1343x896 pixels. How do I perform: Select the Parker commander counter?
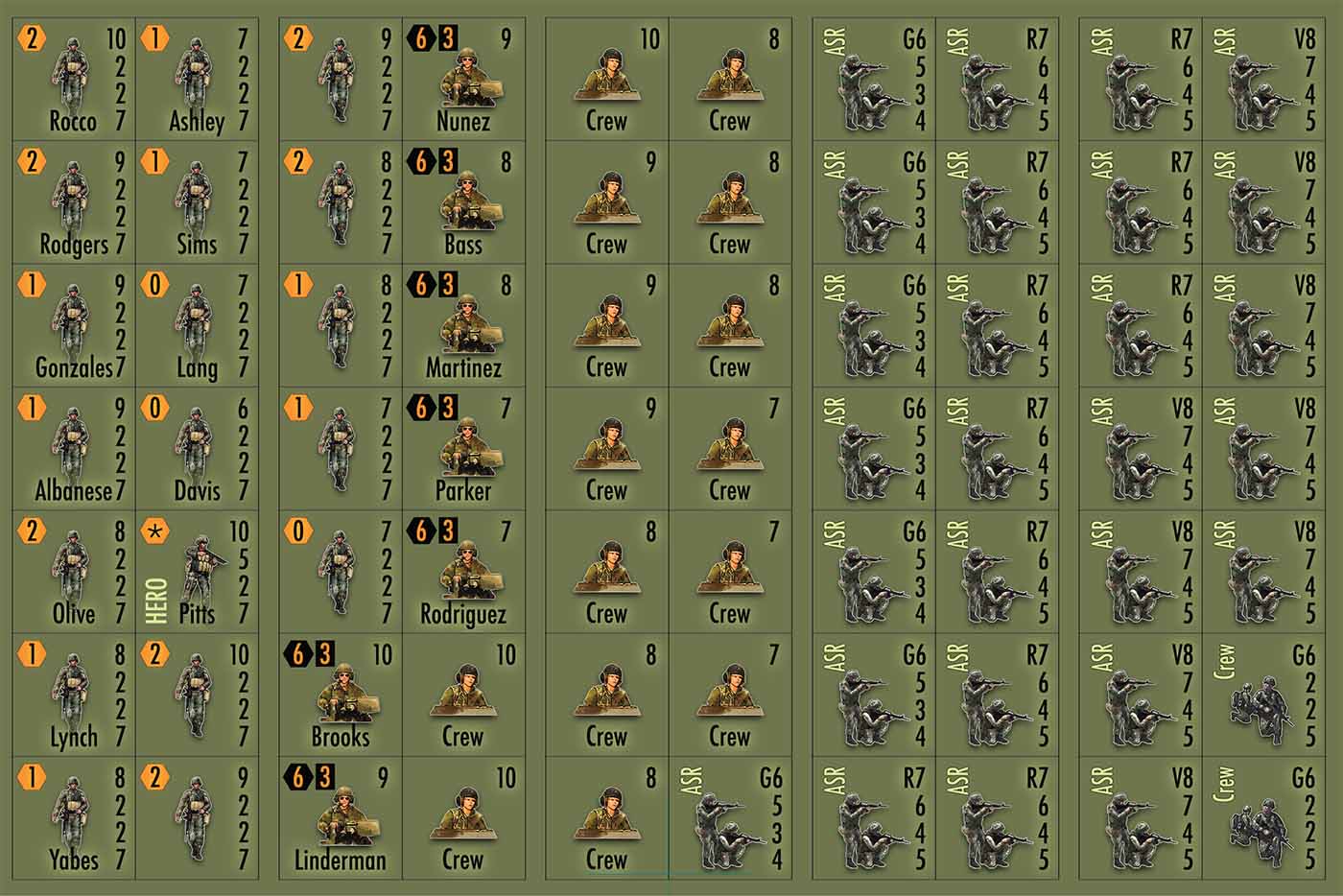tap(463, 449)
